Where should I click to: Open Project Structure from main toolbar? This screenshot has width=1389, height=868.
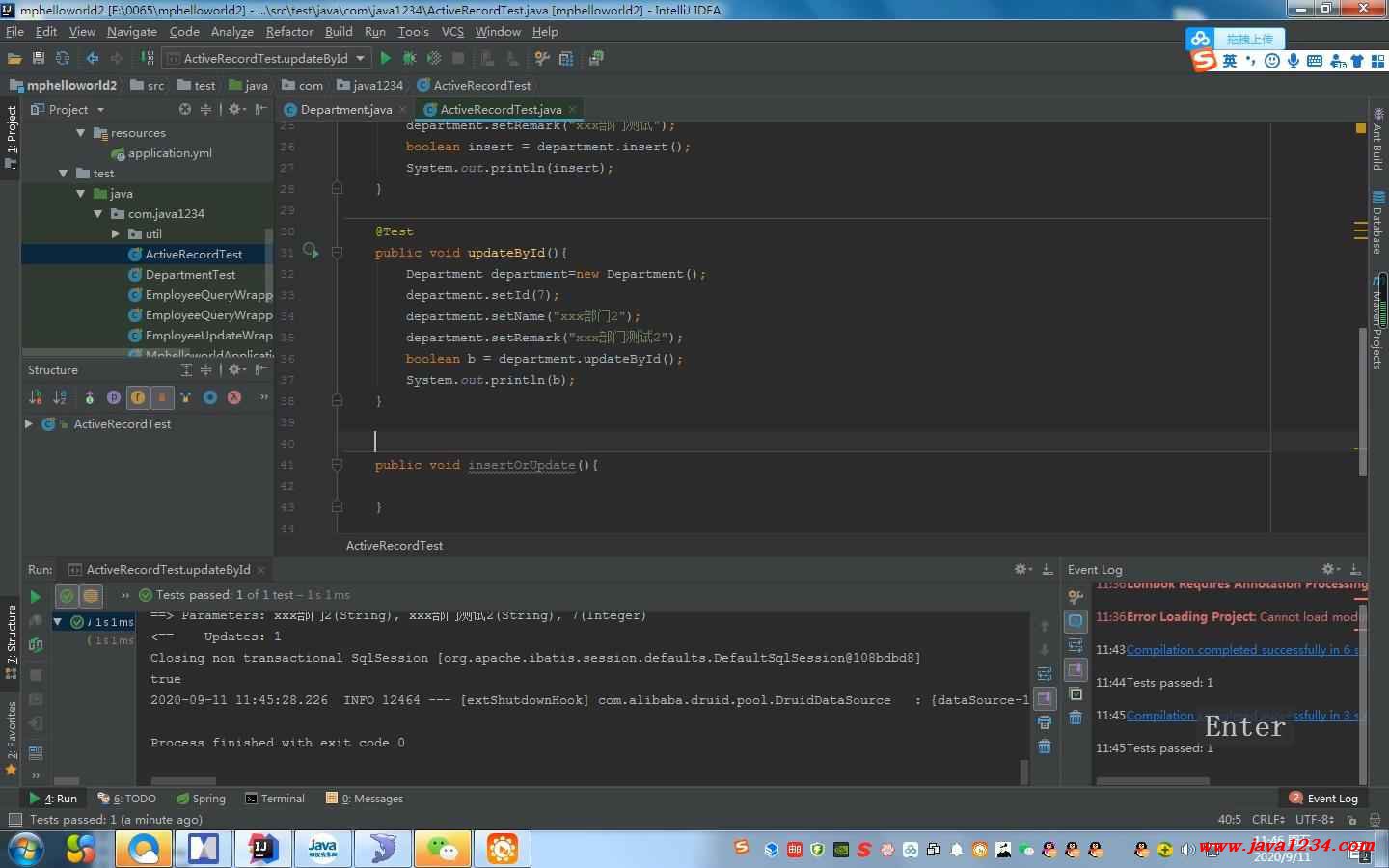566,58
